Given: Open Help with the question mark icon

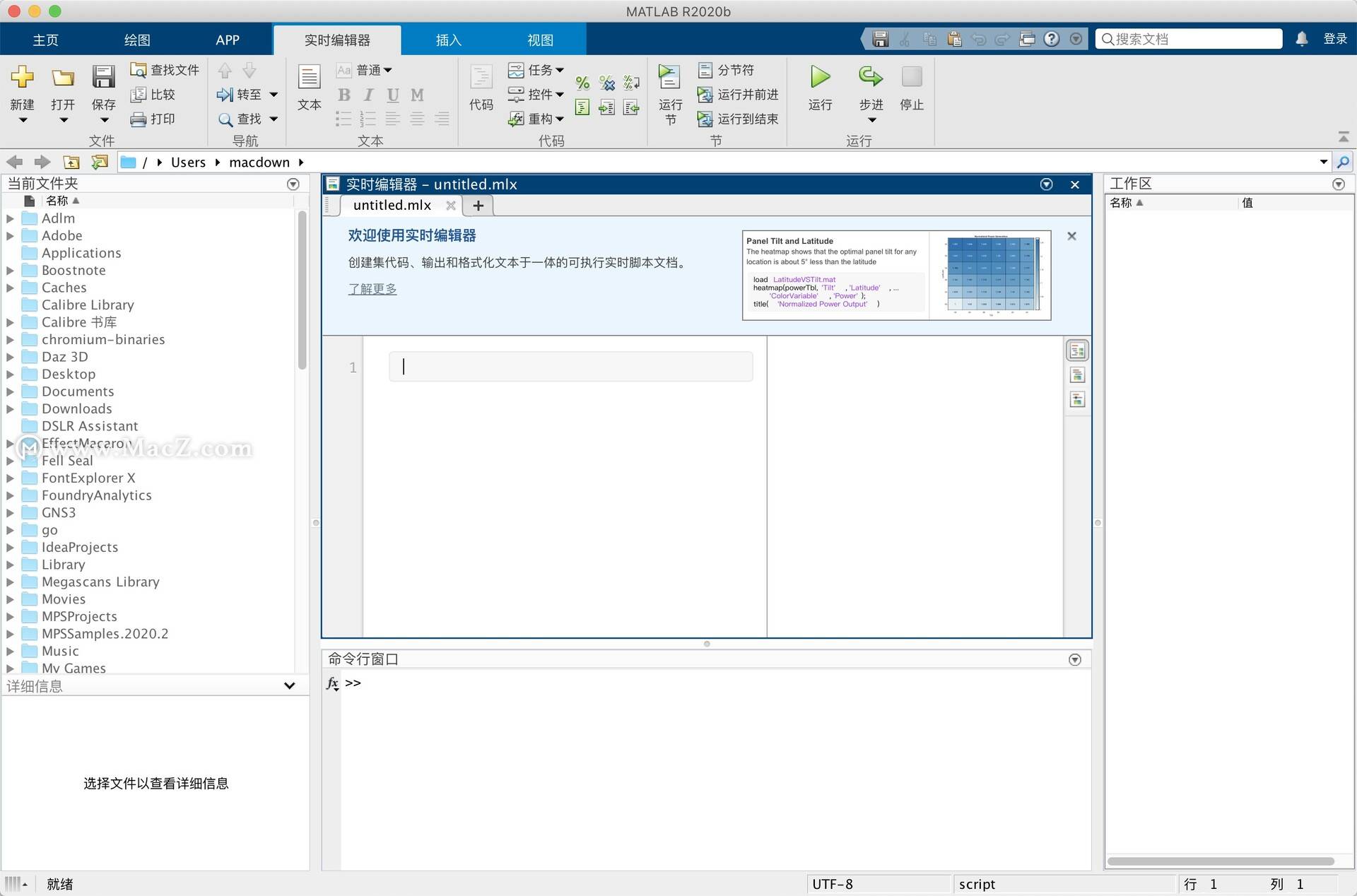Looking at the screenshot, I should click(1052, 39).
